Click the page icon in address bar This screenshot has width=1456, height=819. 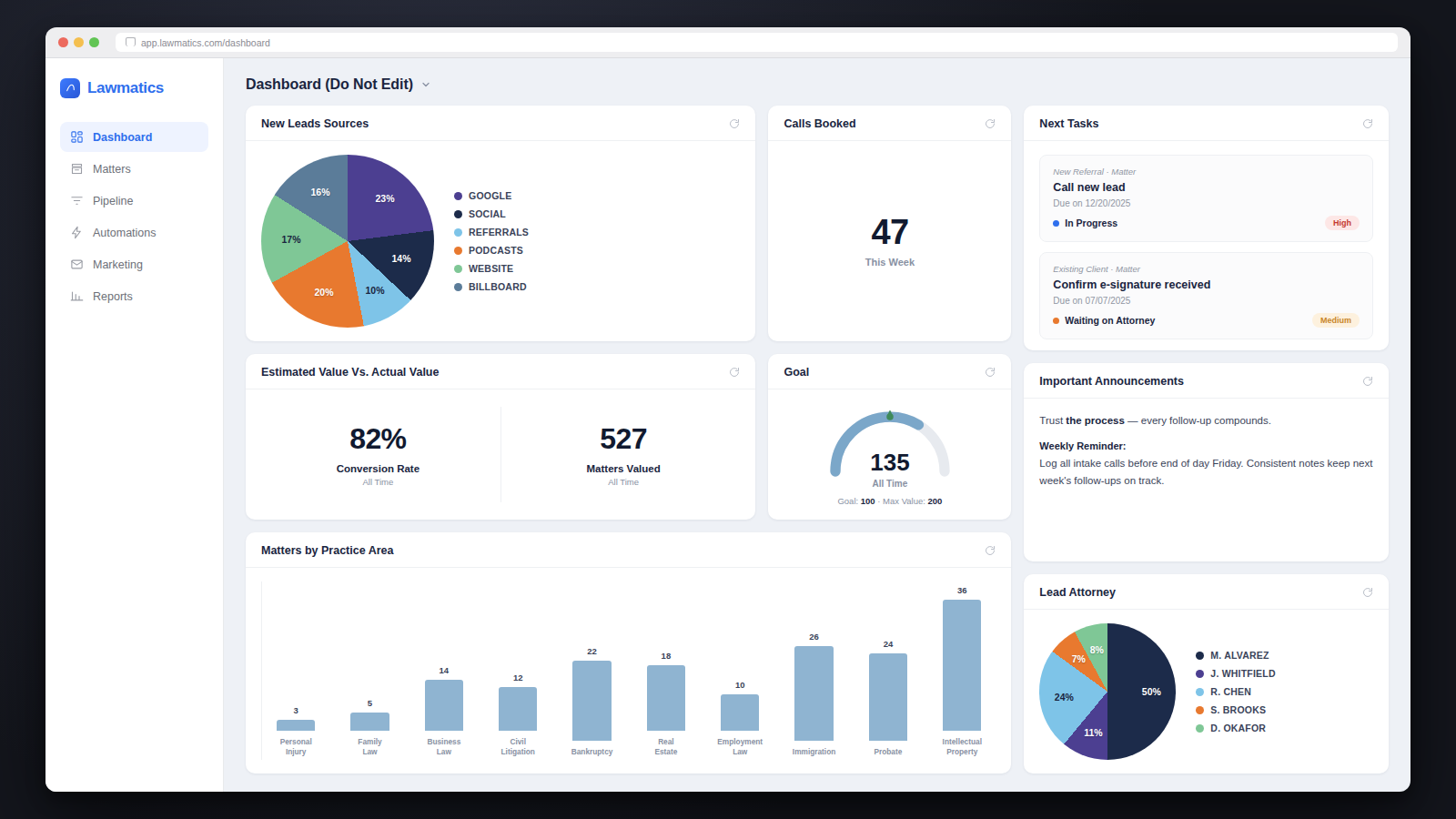130,43
